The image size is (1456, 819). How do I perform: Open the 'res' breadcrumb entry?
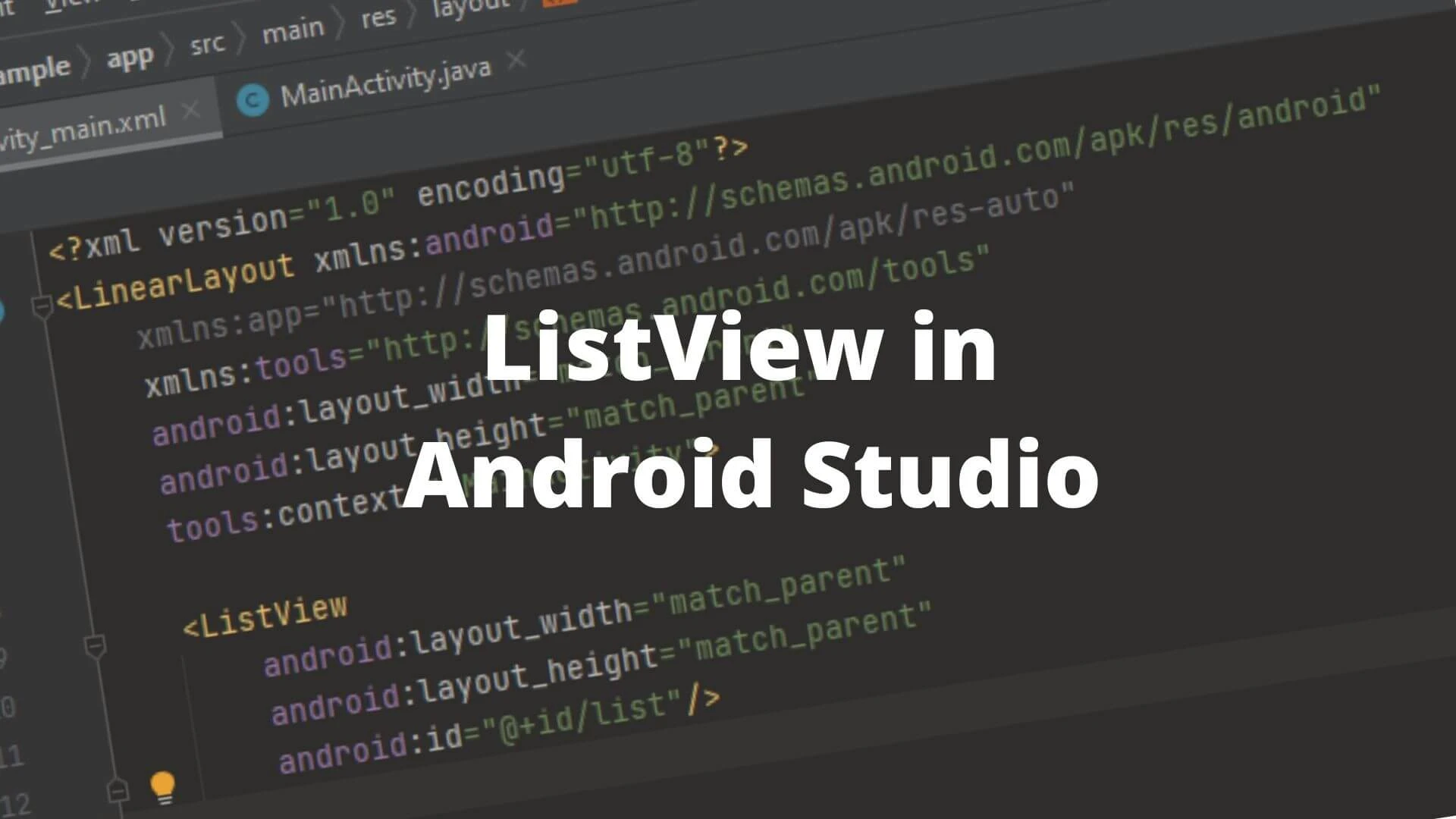click(377, 19)
